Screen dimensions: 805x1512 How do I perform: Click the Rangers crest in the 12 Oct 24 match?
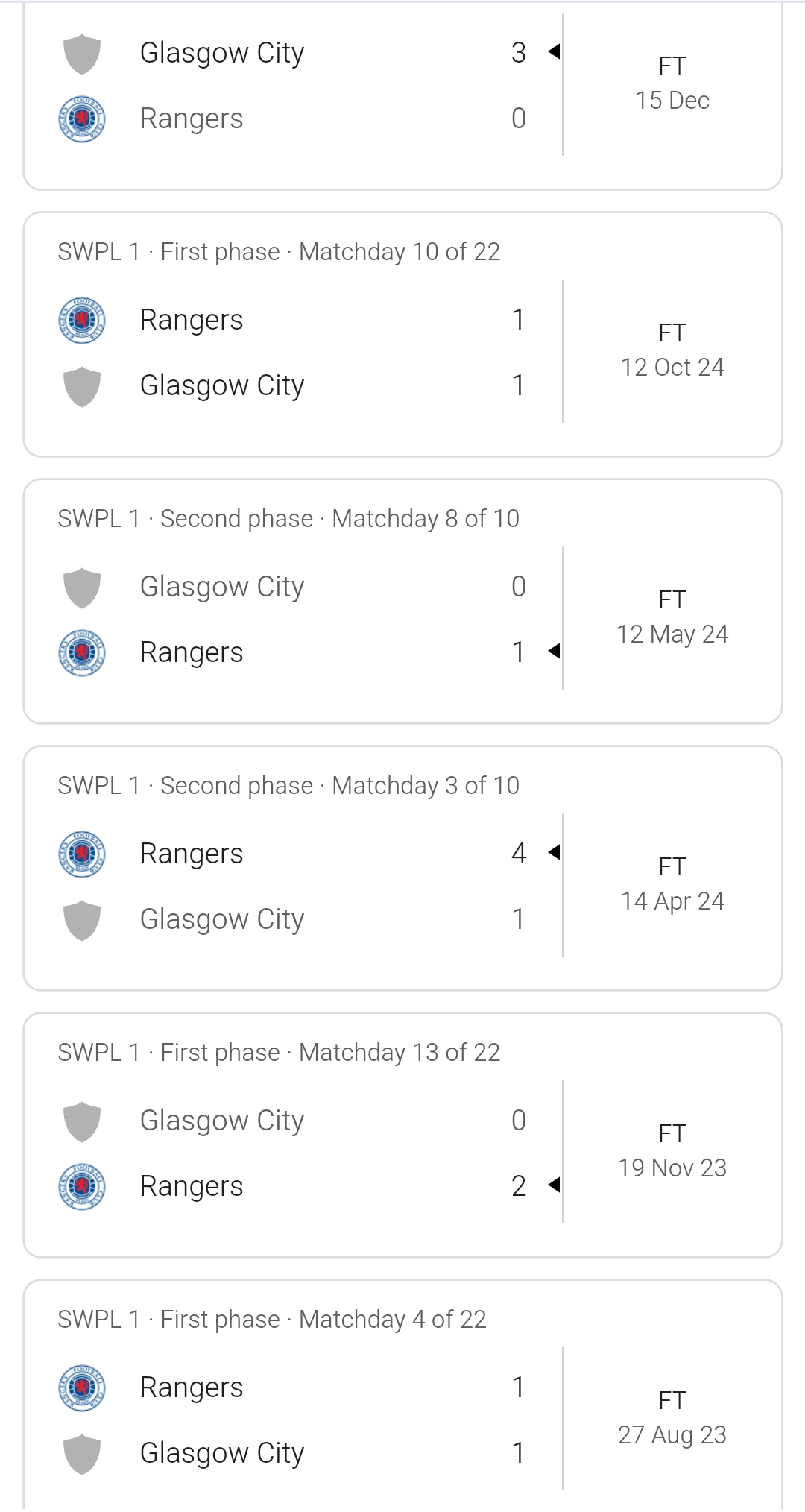click(82, 321)
